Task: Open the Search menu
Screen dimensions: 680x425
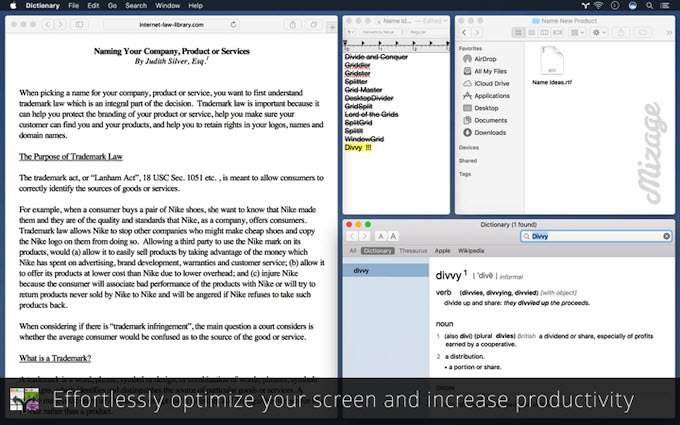Action: coord(136,6)
